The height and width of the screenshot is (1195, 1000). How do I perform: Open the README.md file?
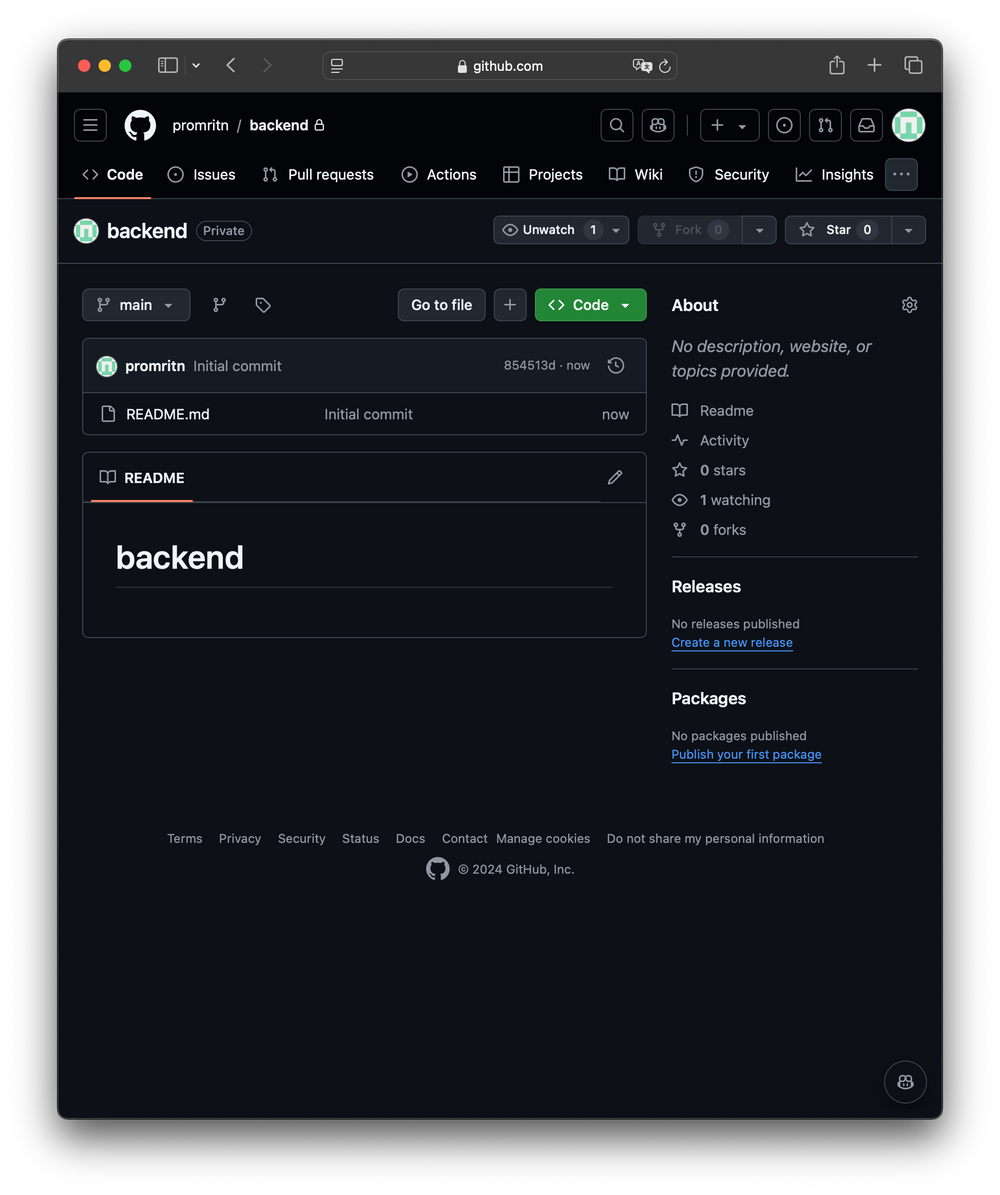(168, 414)
